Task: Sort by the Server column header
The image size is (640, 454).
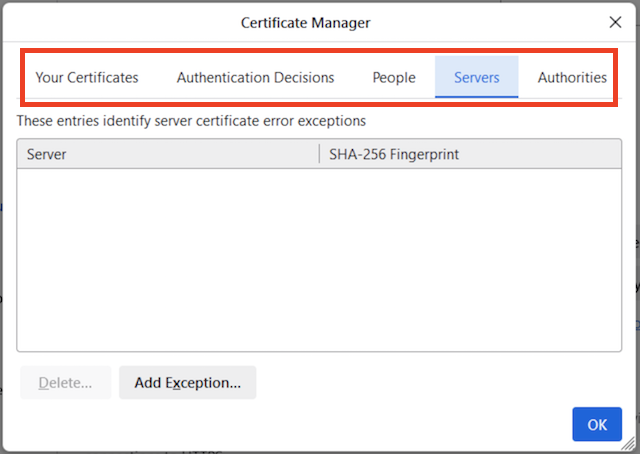Action: point(168,154)
